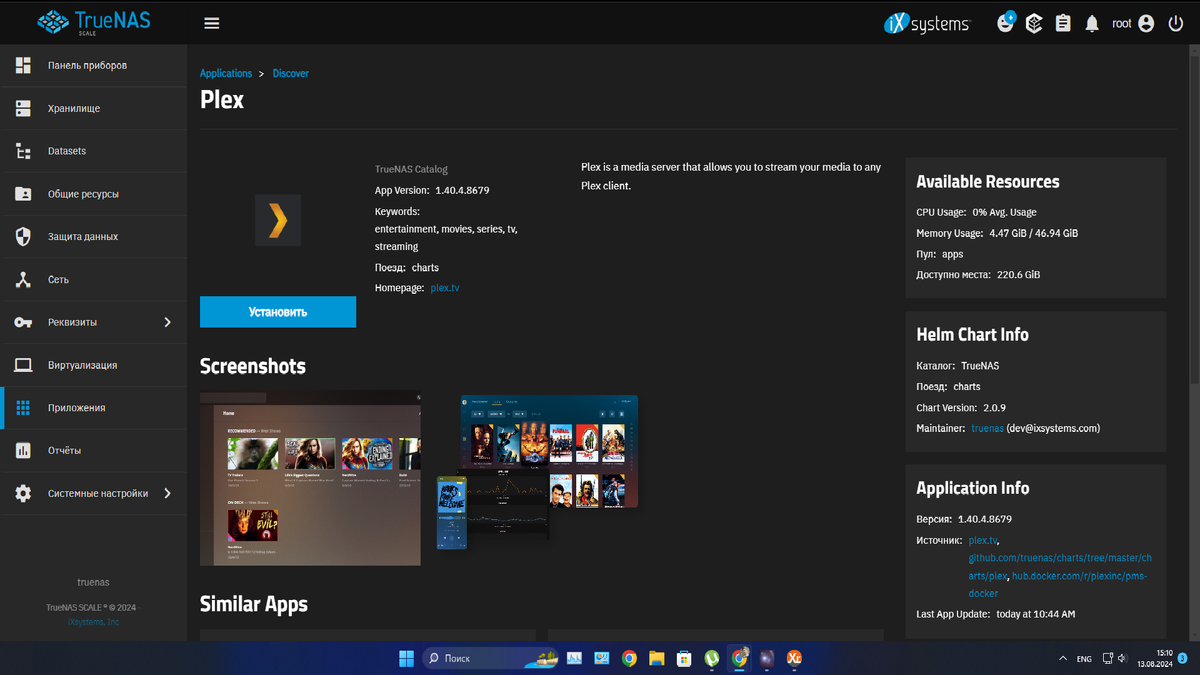Expand the Реквизиты submenu arrow
The height and width of the screenshot is (675, 1200).
[167, 322]
